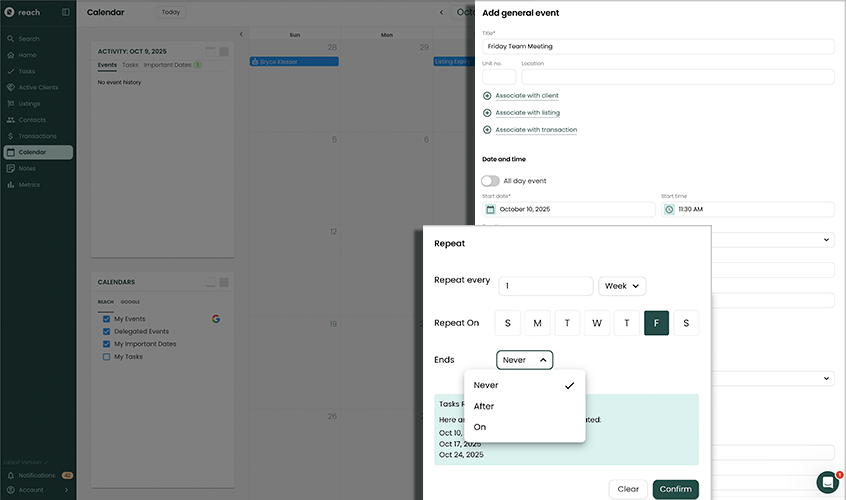Click the Repeat every number field
This screenshot has height=500, width=846.
click(545, 286)
